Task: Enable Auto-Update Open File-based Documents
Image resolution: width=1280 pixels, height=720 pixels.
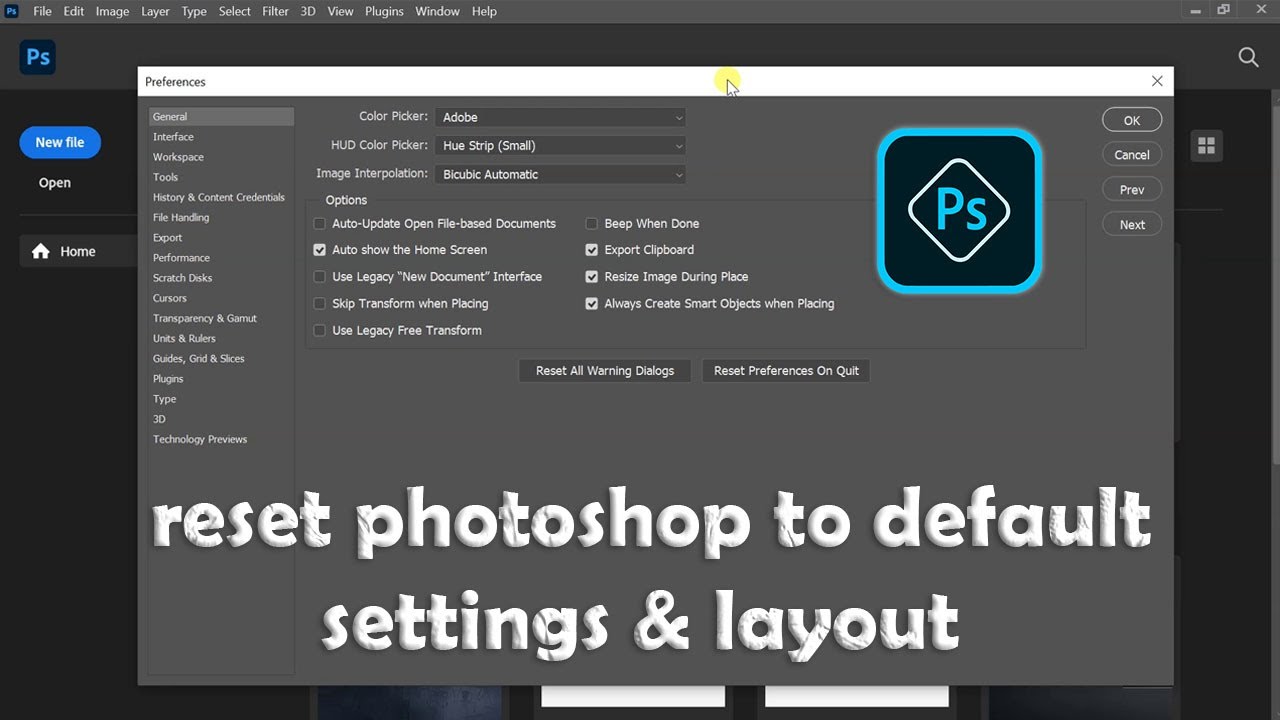Action: [320, 224]
